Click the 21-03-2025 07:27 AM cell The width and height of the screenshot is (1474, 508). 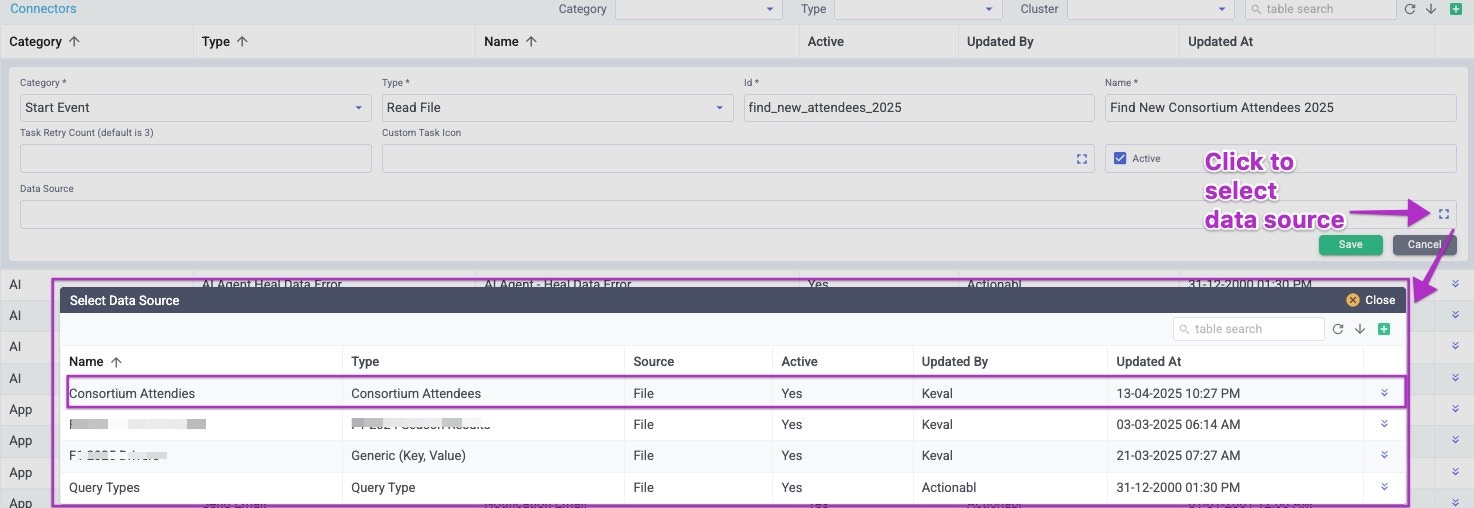(1178, 456)
